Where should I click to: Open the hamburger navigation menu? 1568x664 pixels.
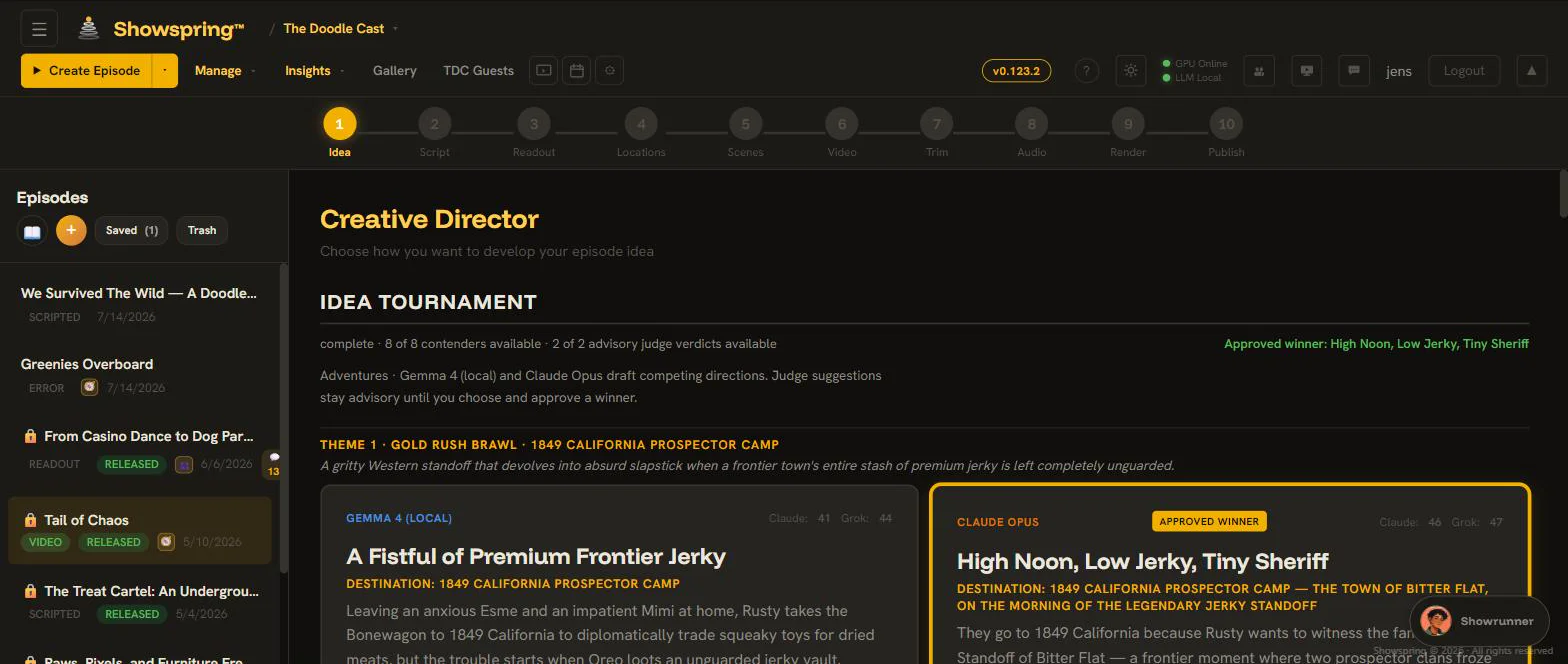pos(39,29)
